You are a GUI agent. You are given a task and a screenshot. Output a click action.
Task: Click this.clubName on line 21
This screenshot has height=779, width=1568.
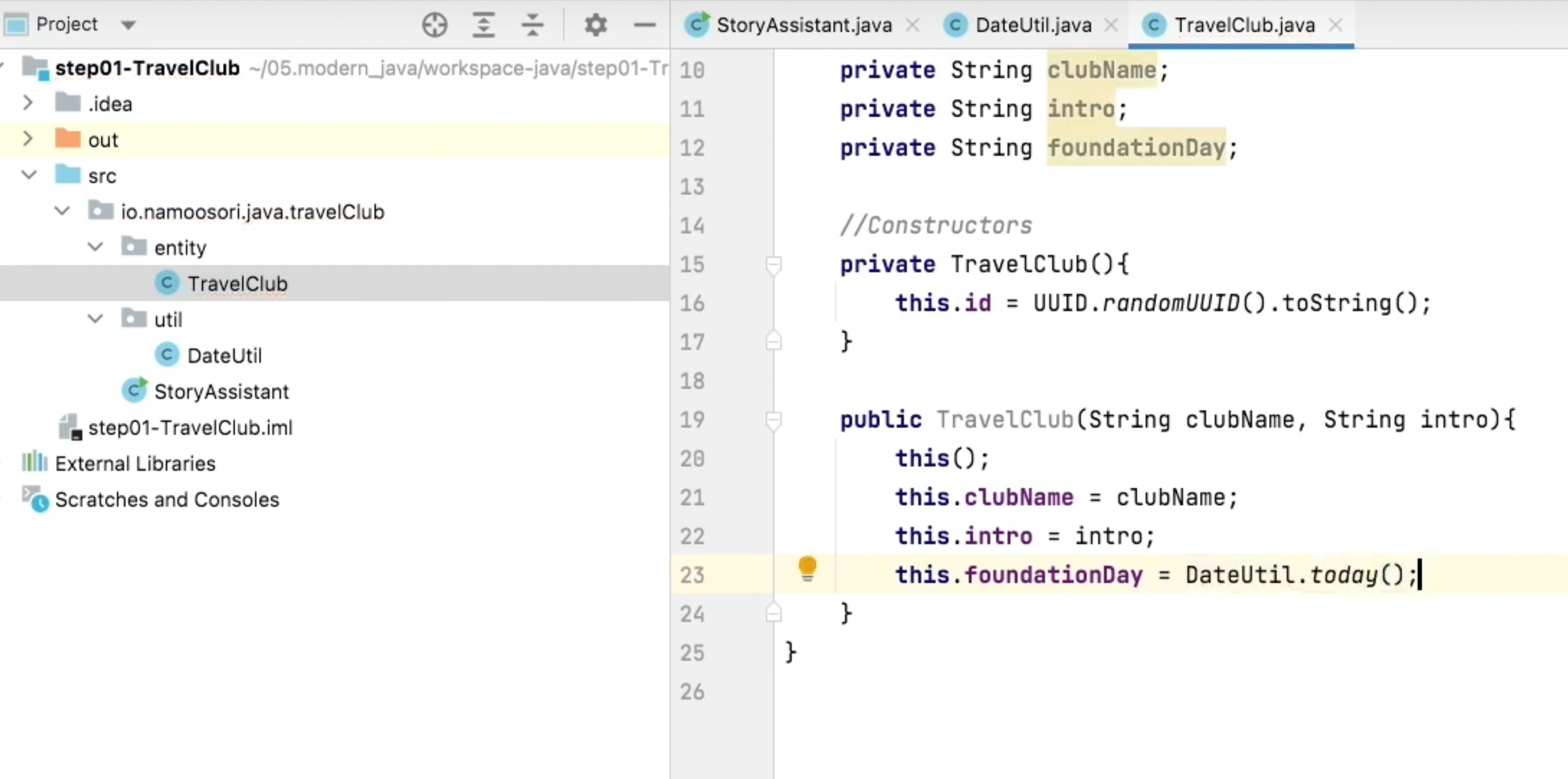pyautogui.click(x=984, y=497)
